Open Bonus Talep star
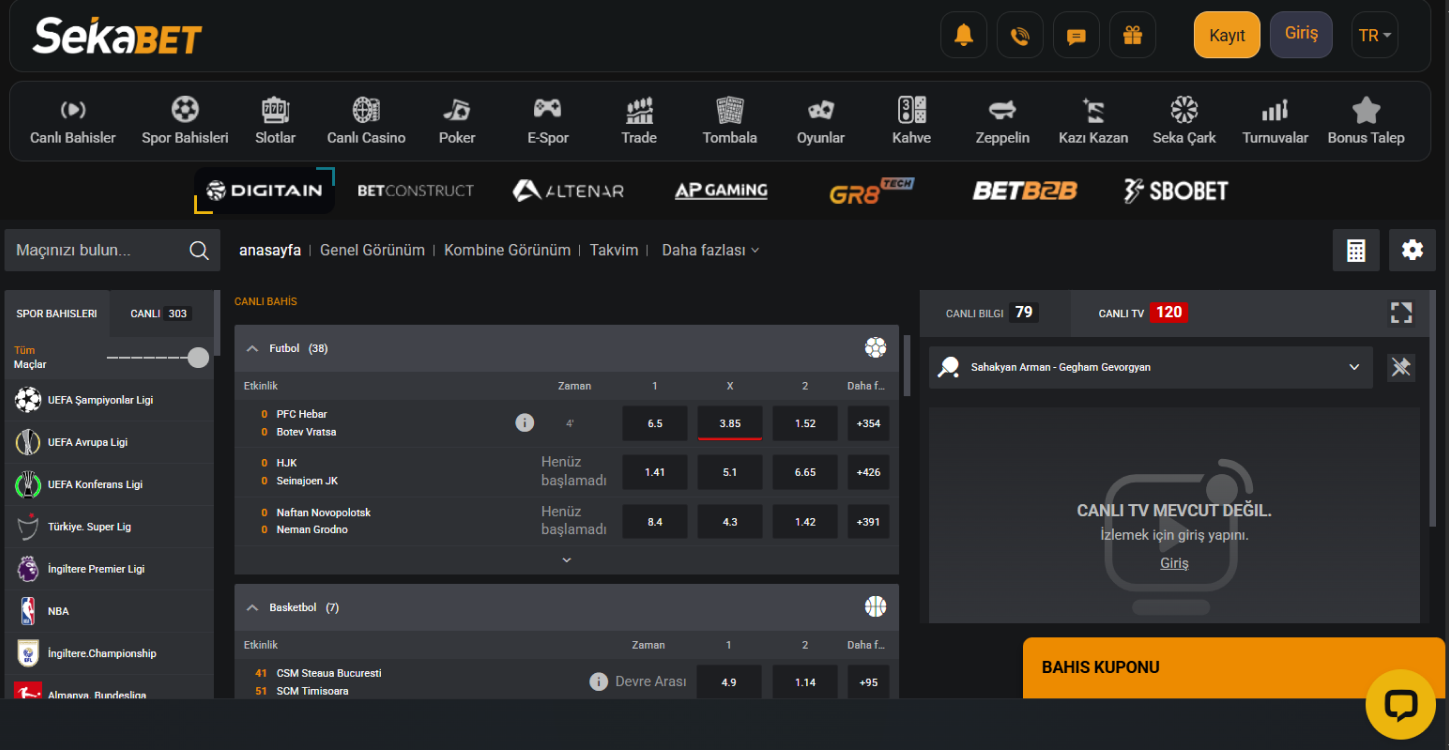The width and height of the screenshot is (1449, 750). click(x=1366, y=121)
